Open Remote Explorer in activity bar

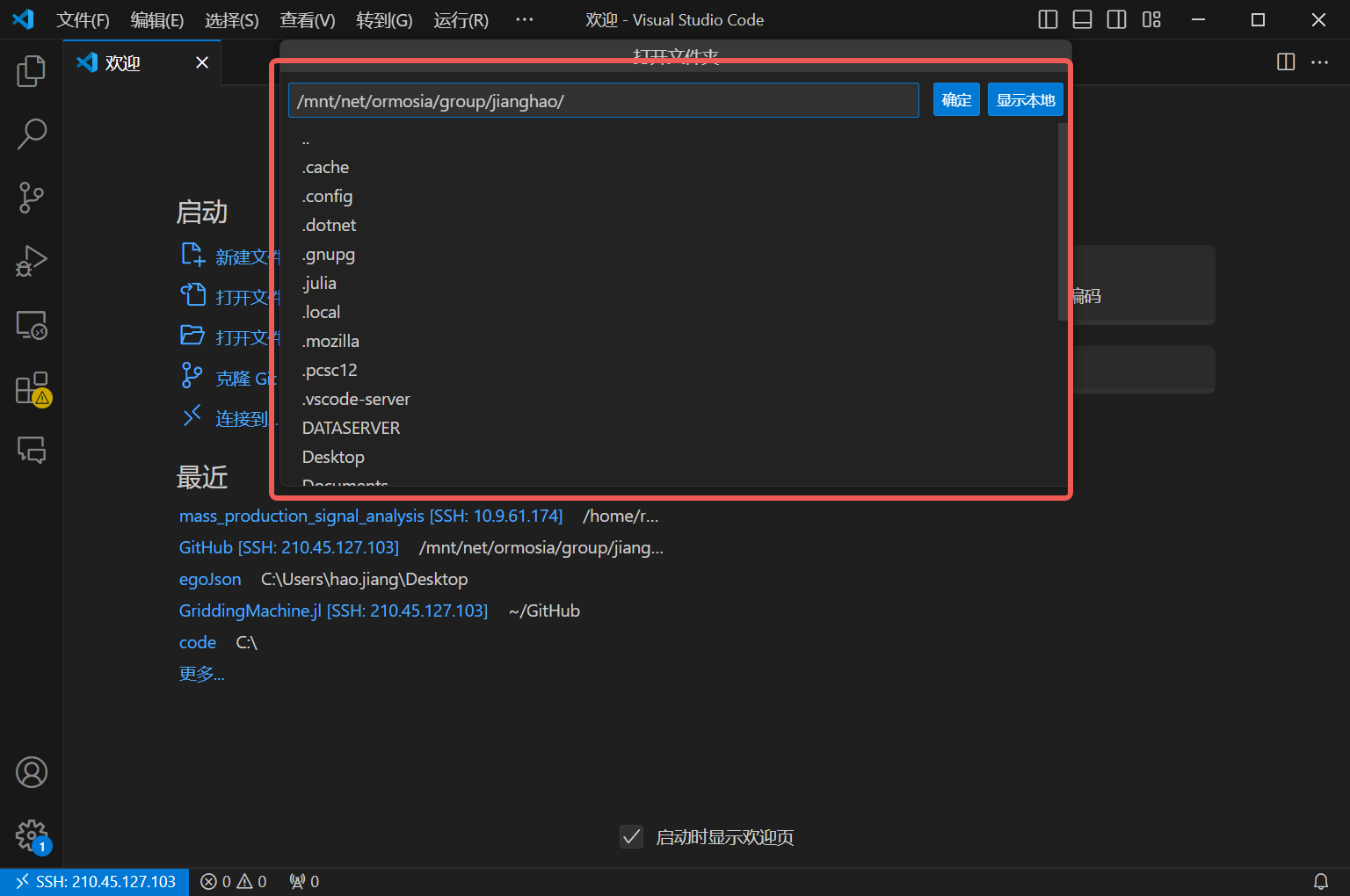32,325
